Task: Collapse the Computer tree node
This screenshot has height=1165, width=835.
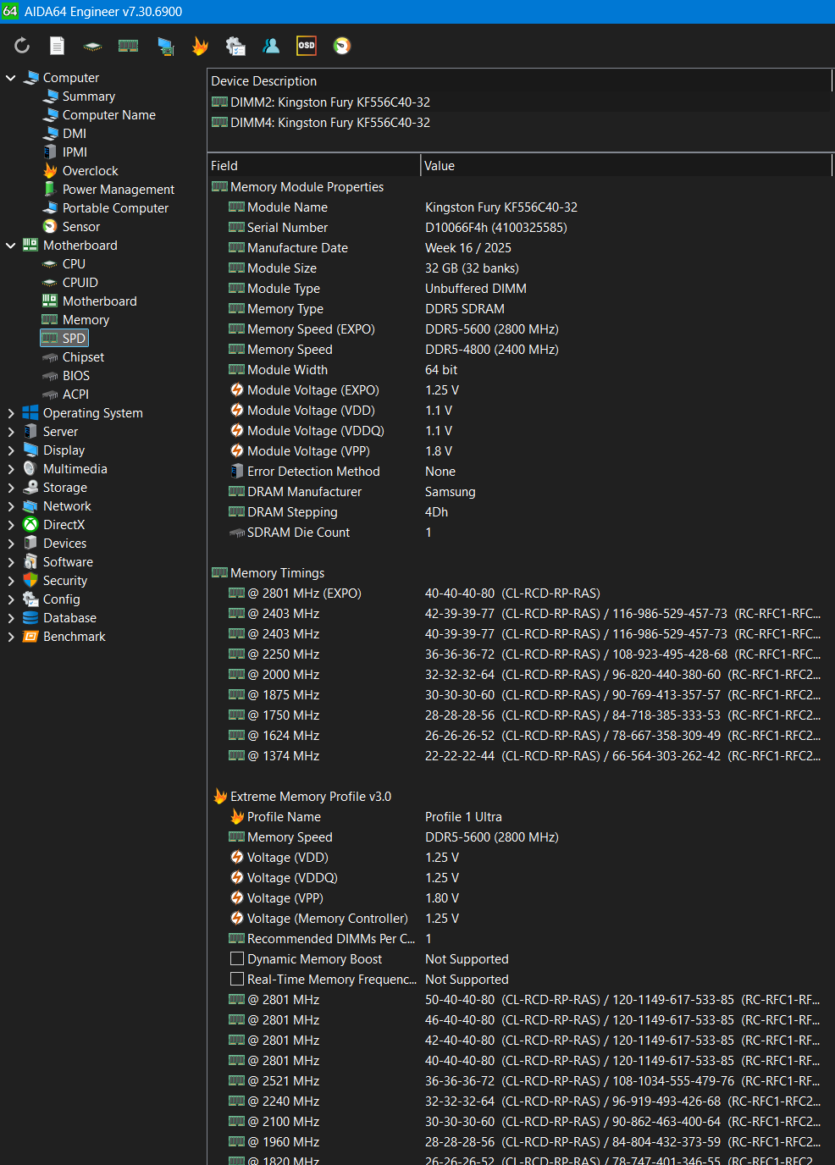Action: [10, 77]
